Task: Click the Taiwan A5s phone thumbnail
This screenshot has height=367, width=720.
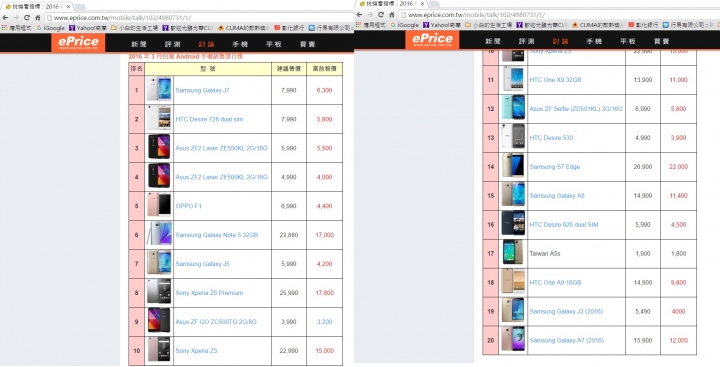Action: click(x=513, y=253)
